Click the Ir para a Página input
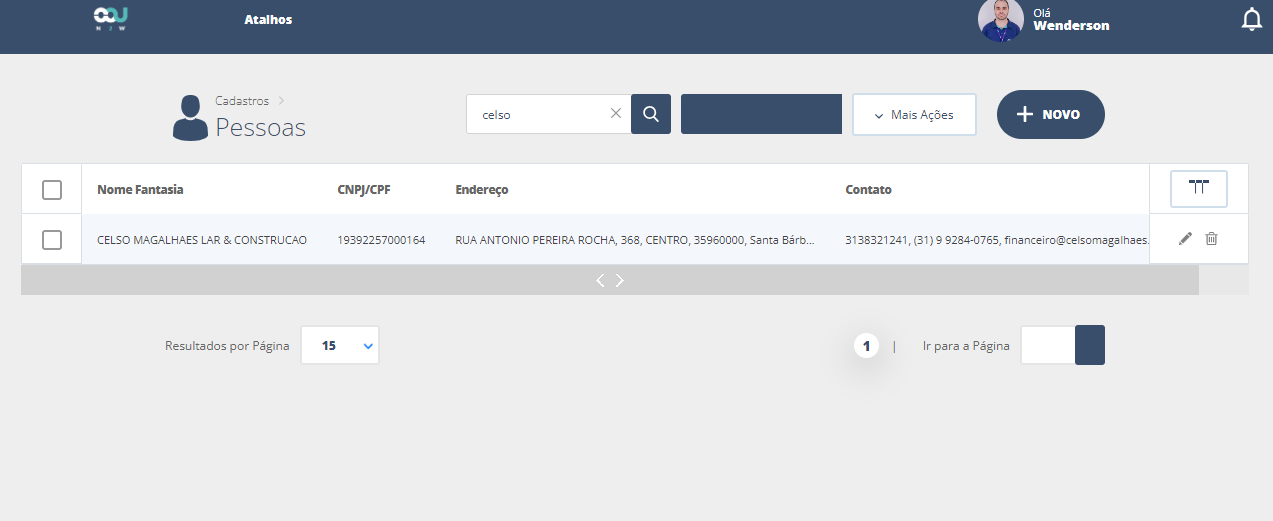The width and height of the screenshot is (1273, 521). coord(1048,345)
